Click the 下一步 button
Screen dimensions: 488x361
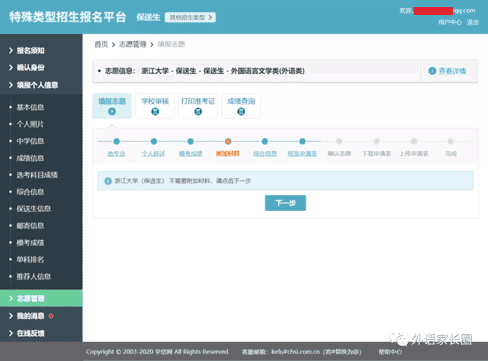[x=285, y=203]
